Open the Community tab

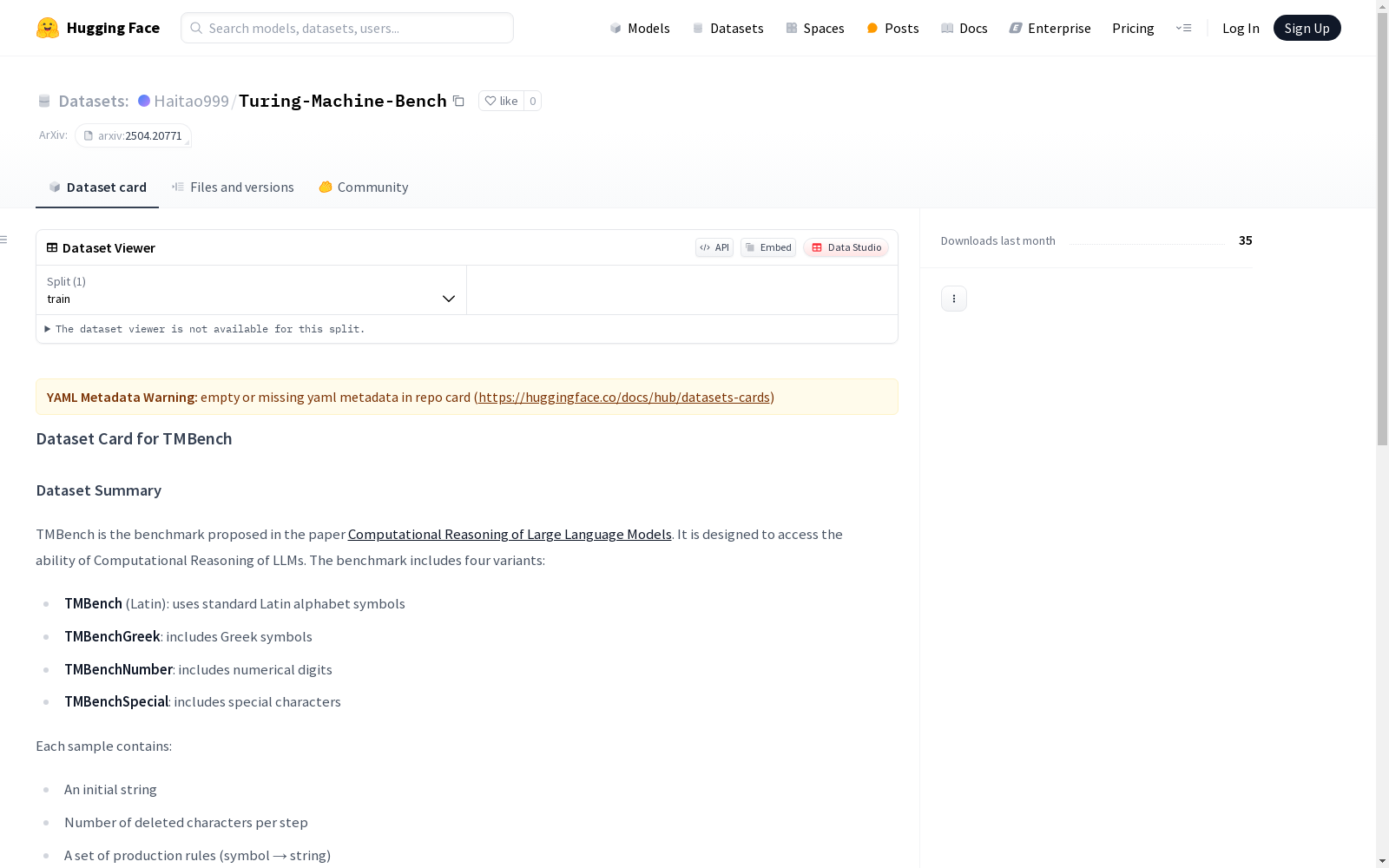point(364,187)
